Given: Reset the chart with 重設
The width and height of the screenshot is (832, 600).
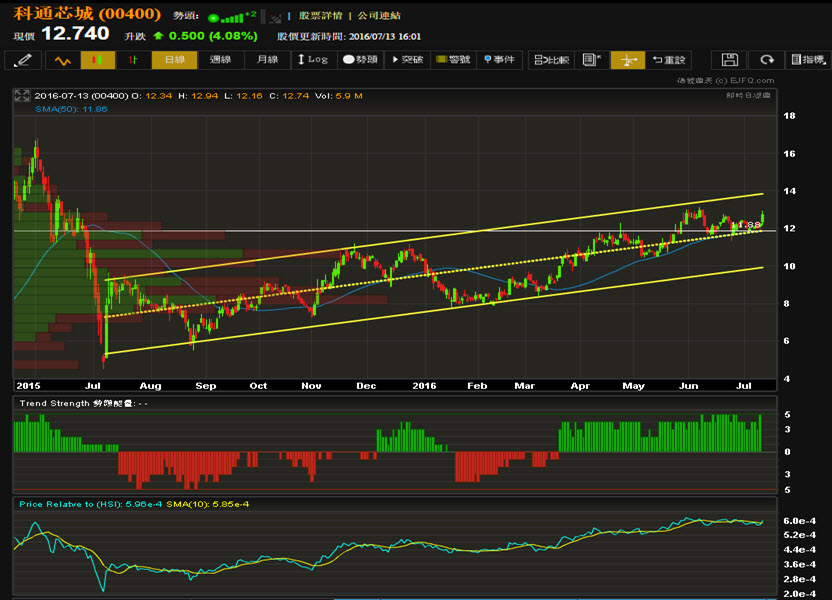Looking at the screenshot, I should coord(669,60).
